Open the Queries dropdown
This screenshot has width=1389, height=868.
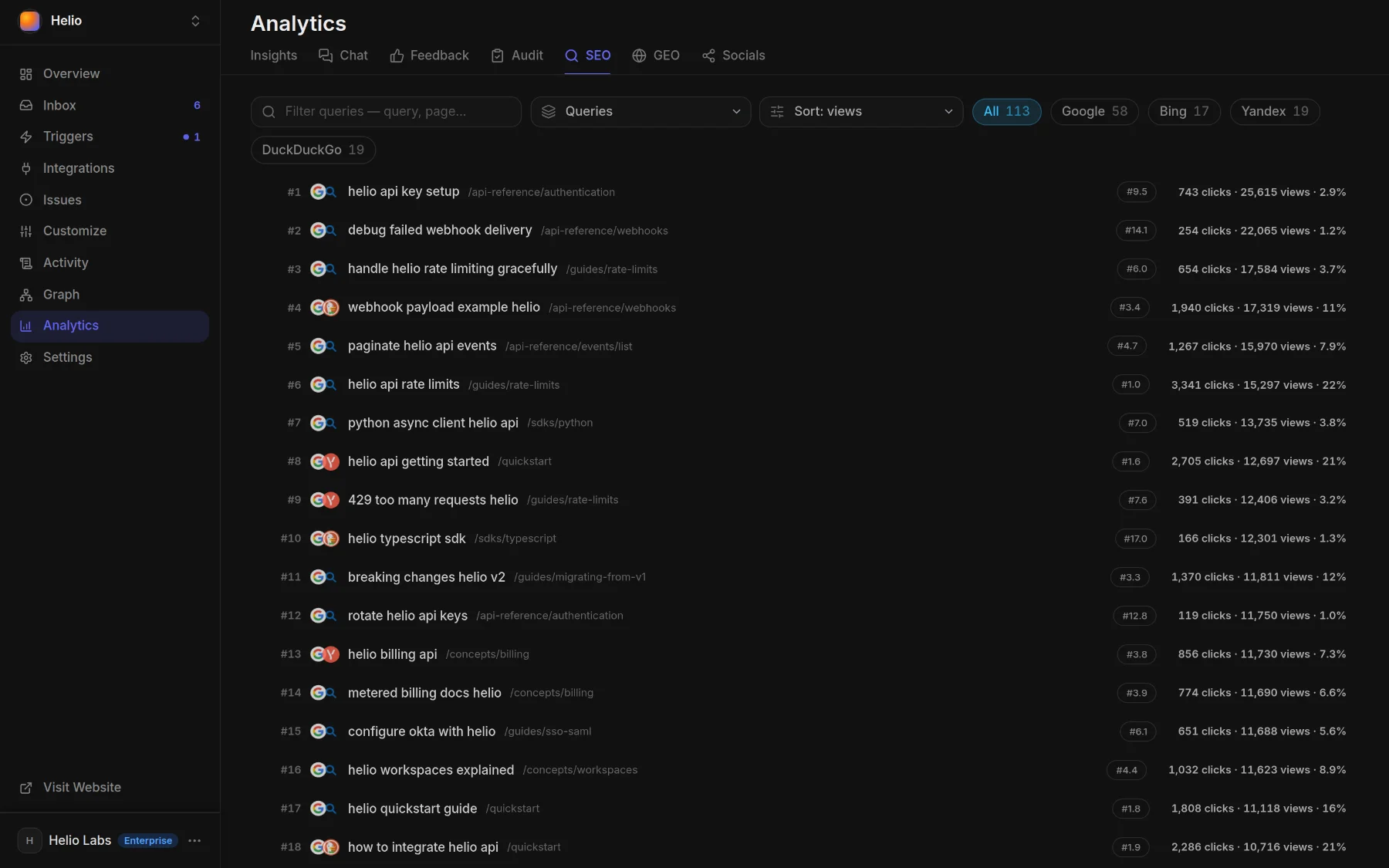(640, 112)
